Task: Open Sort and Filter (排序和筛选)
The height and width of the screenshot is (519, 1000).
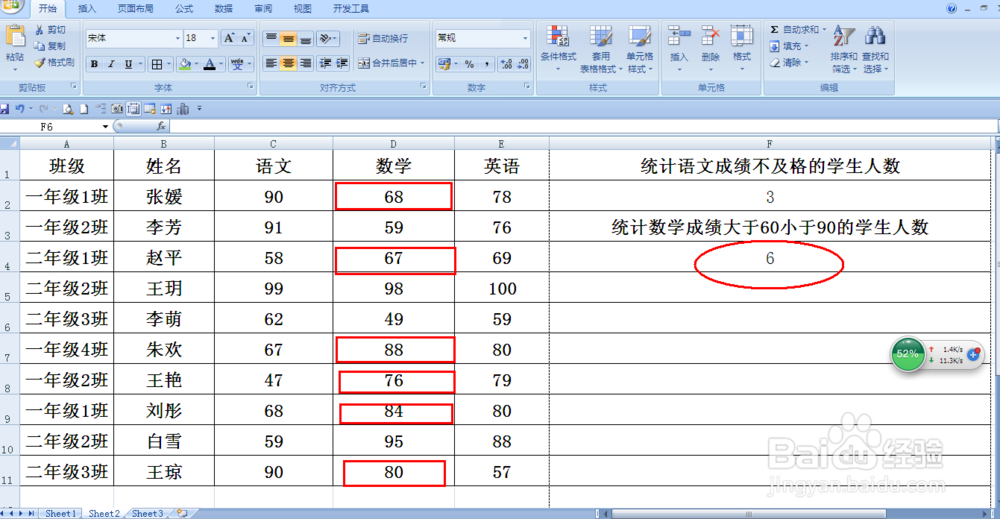Action: 844,50
